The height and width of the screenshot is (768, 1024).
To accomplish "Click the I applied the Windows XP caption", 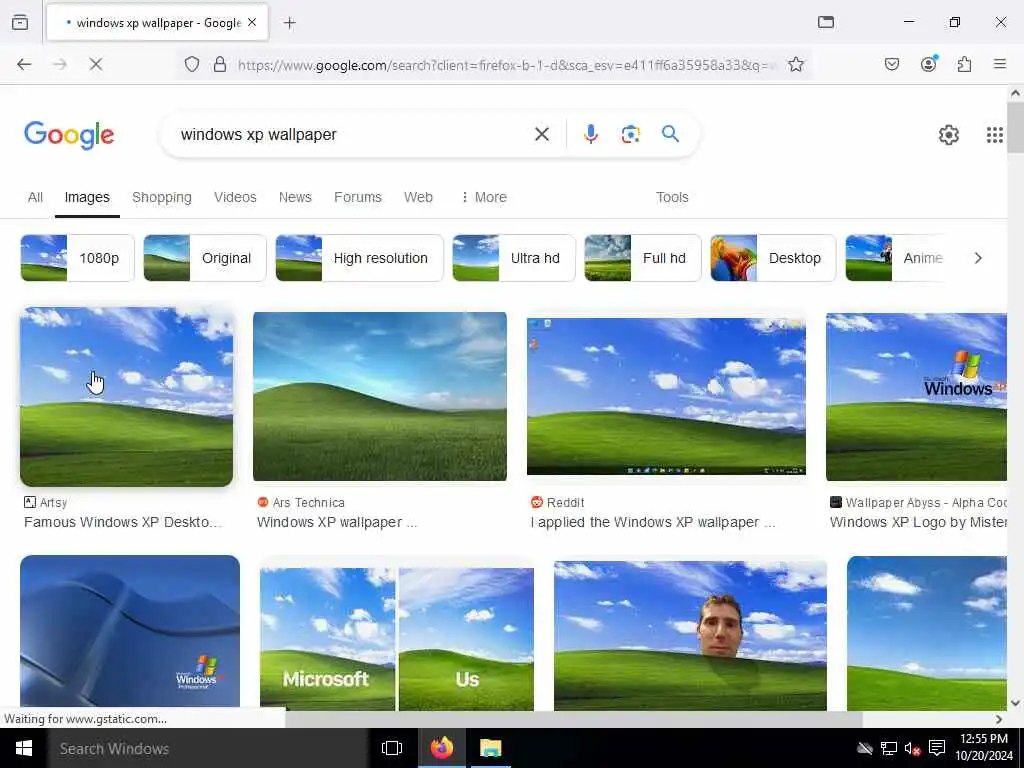I will click(652, 522).
